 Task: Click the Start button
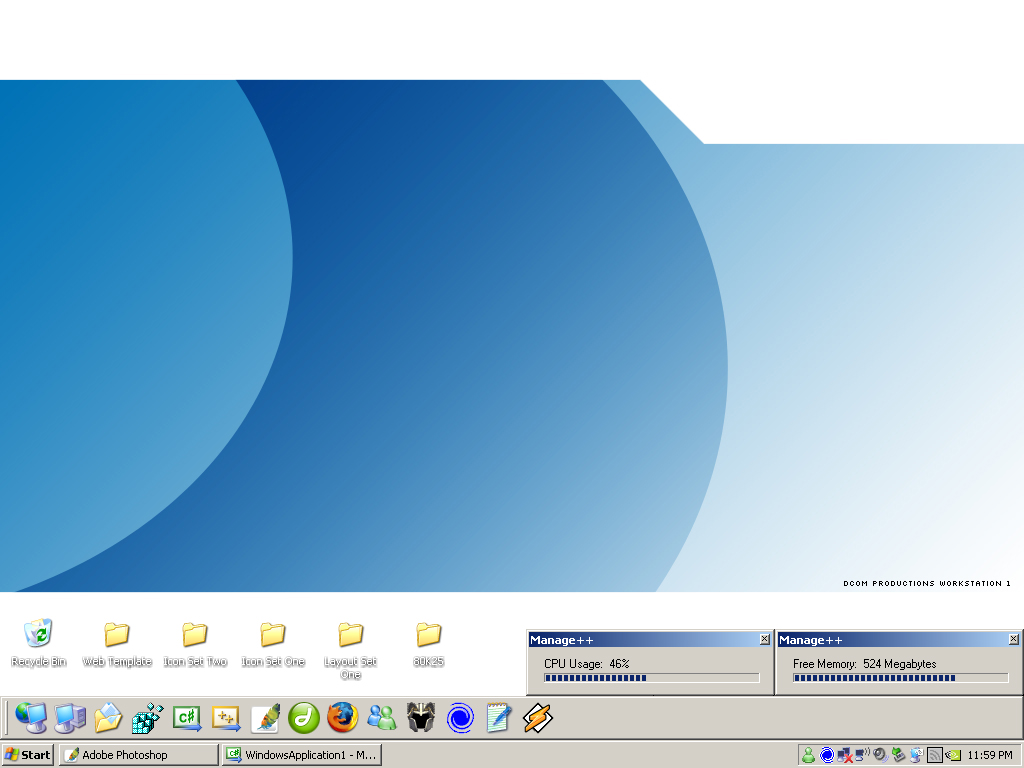[28, 755]
